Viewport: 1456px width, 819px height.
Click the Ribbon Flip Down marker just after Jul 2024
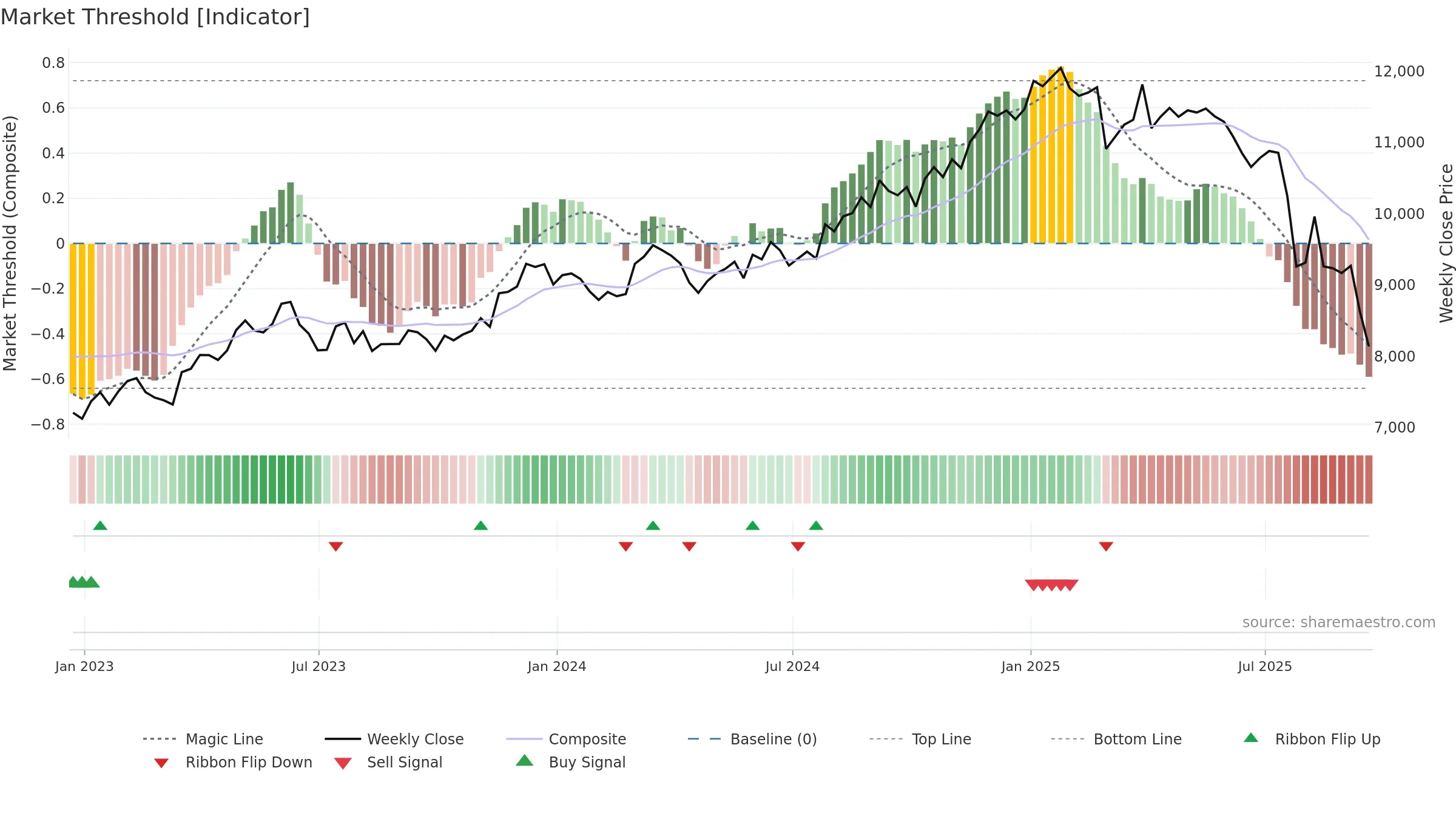[798, 547]
